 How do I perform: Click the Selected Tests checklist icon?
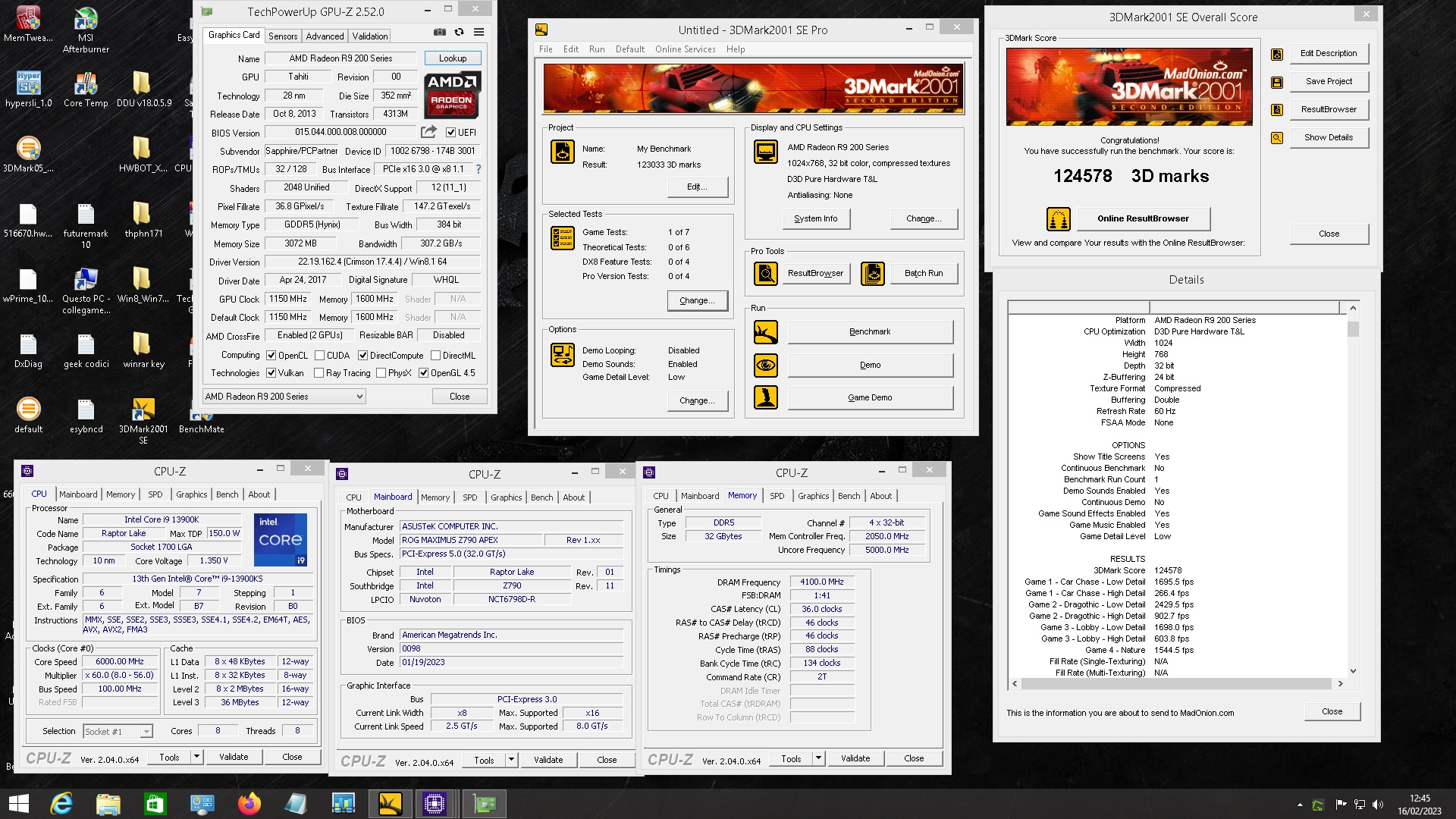tap(563, 238)
